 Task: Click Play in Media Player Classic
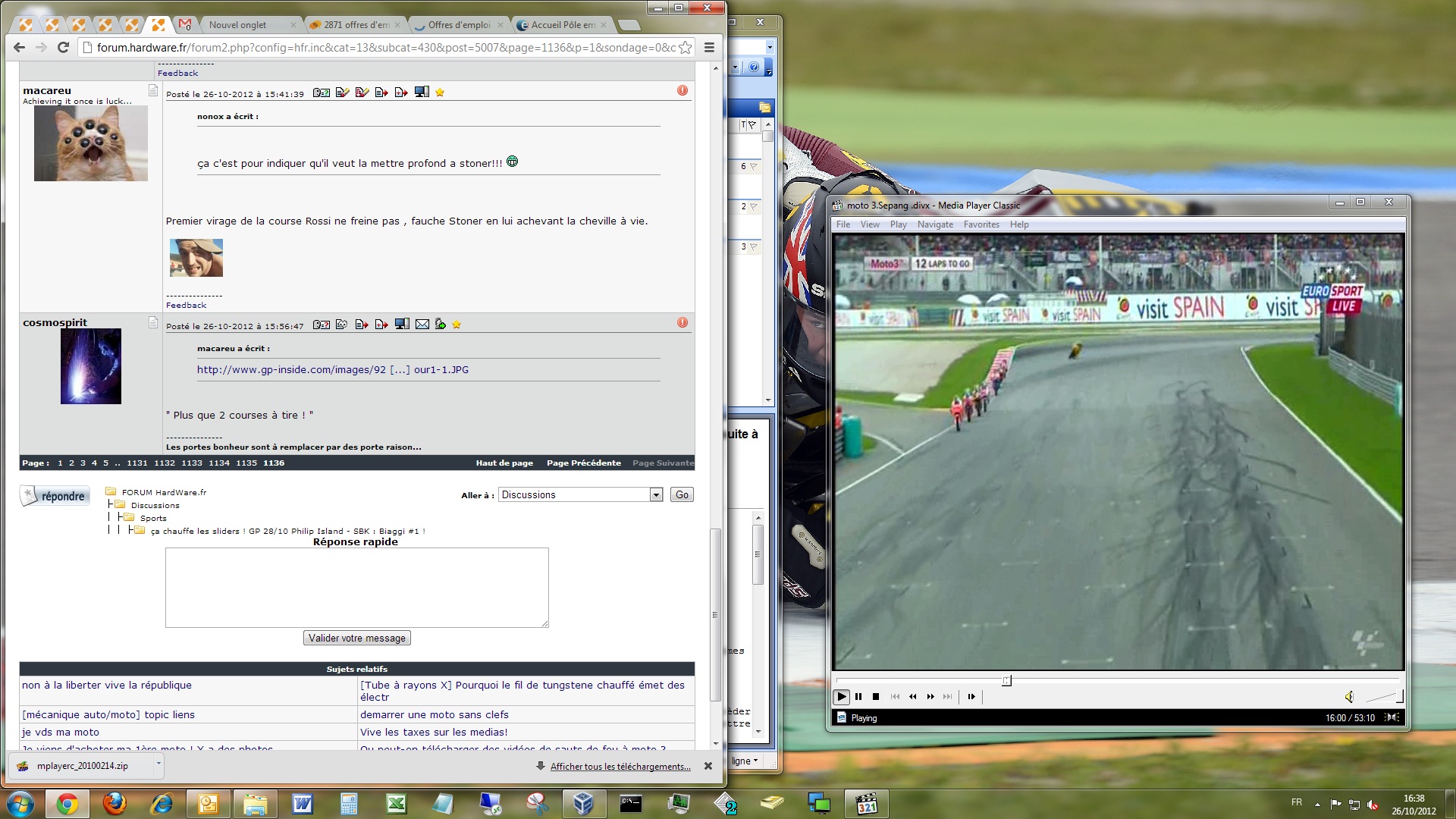841,696
